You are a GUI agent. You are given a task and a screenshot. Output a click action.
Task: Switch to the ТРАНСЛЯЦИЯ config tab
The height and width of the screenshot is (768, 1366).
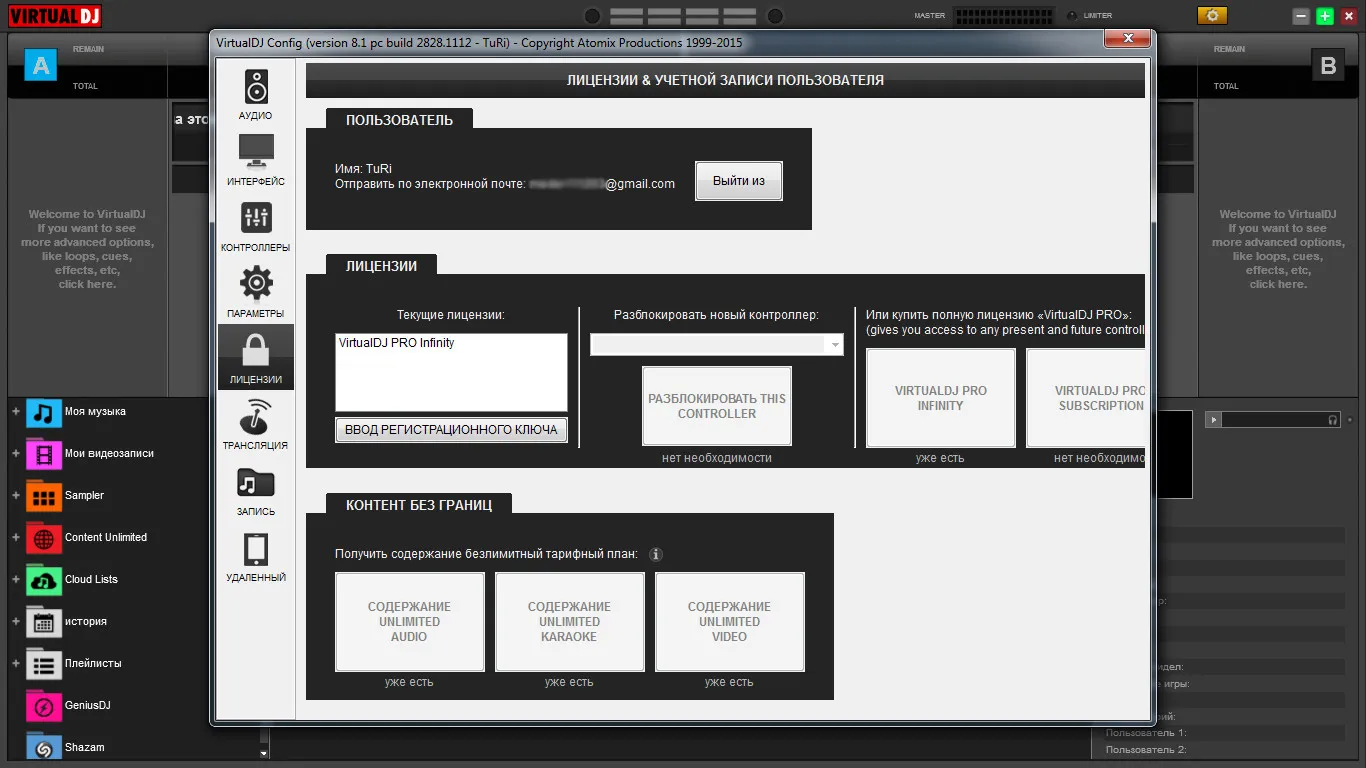256,424
